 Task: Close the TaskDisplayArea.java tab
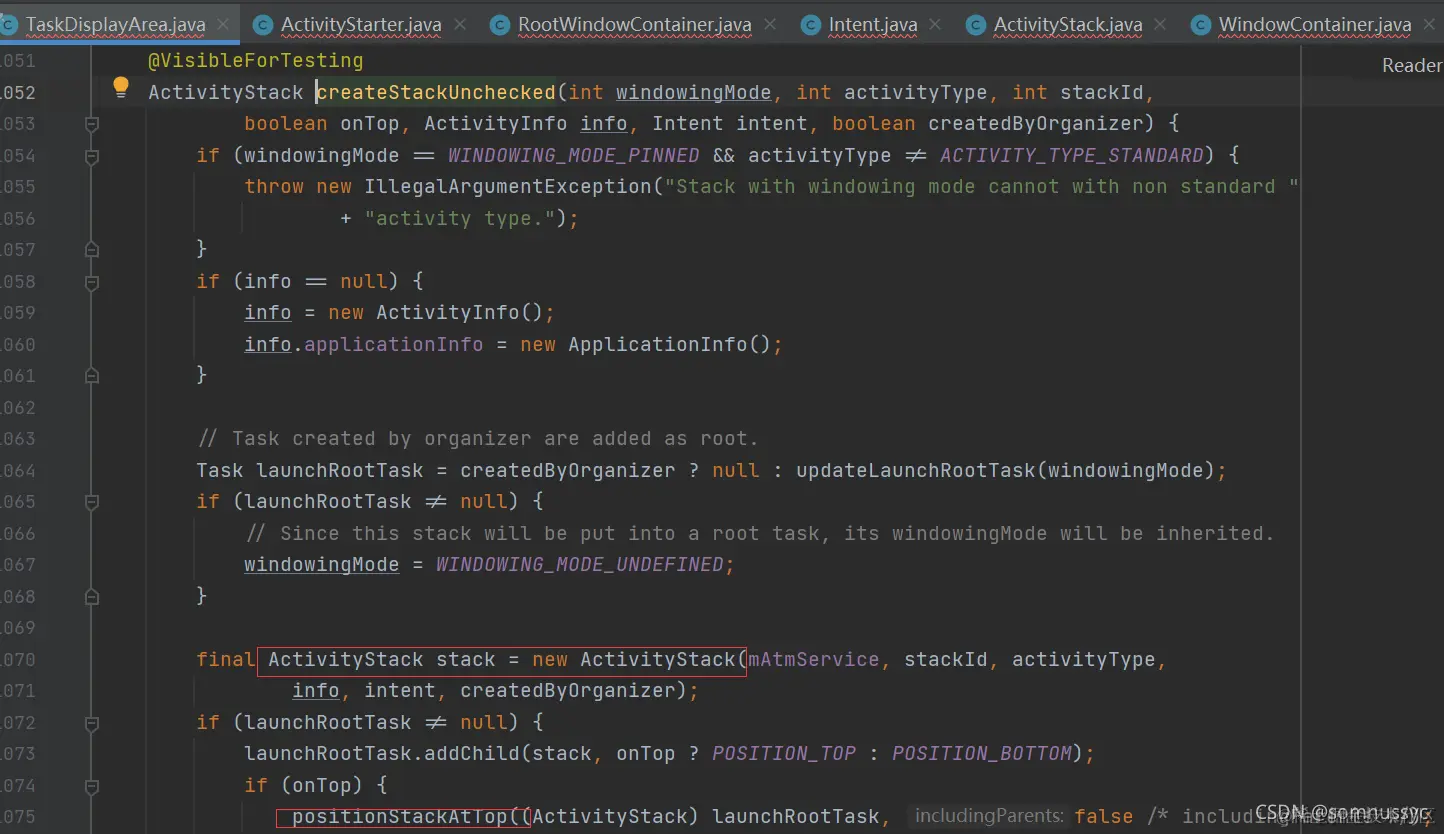223,24
